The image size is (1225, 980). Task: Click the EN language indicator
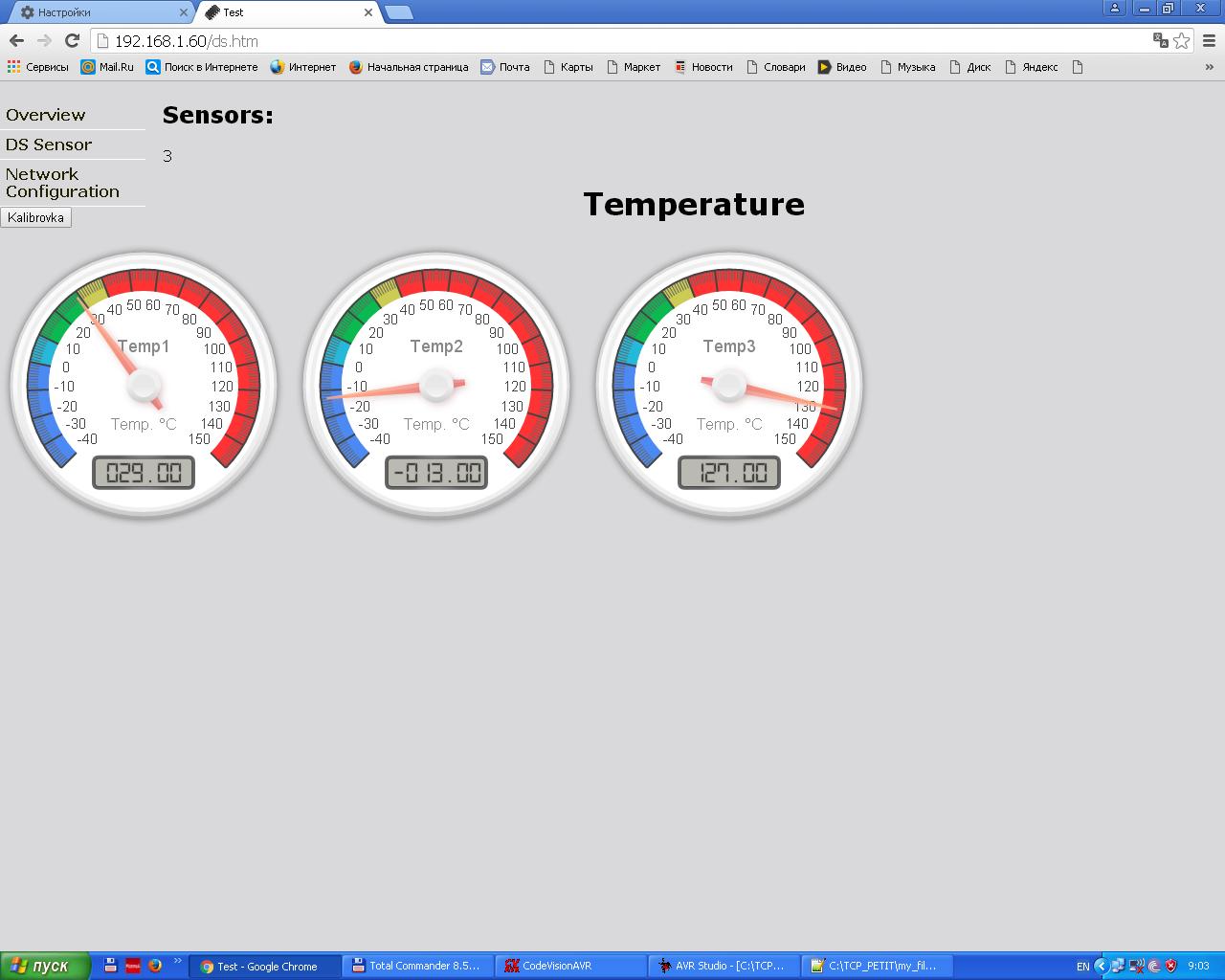1082,967
